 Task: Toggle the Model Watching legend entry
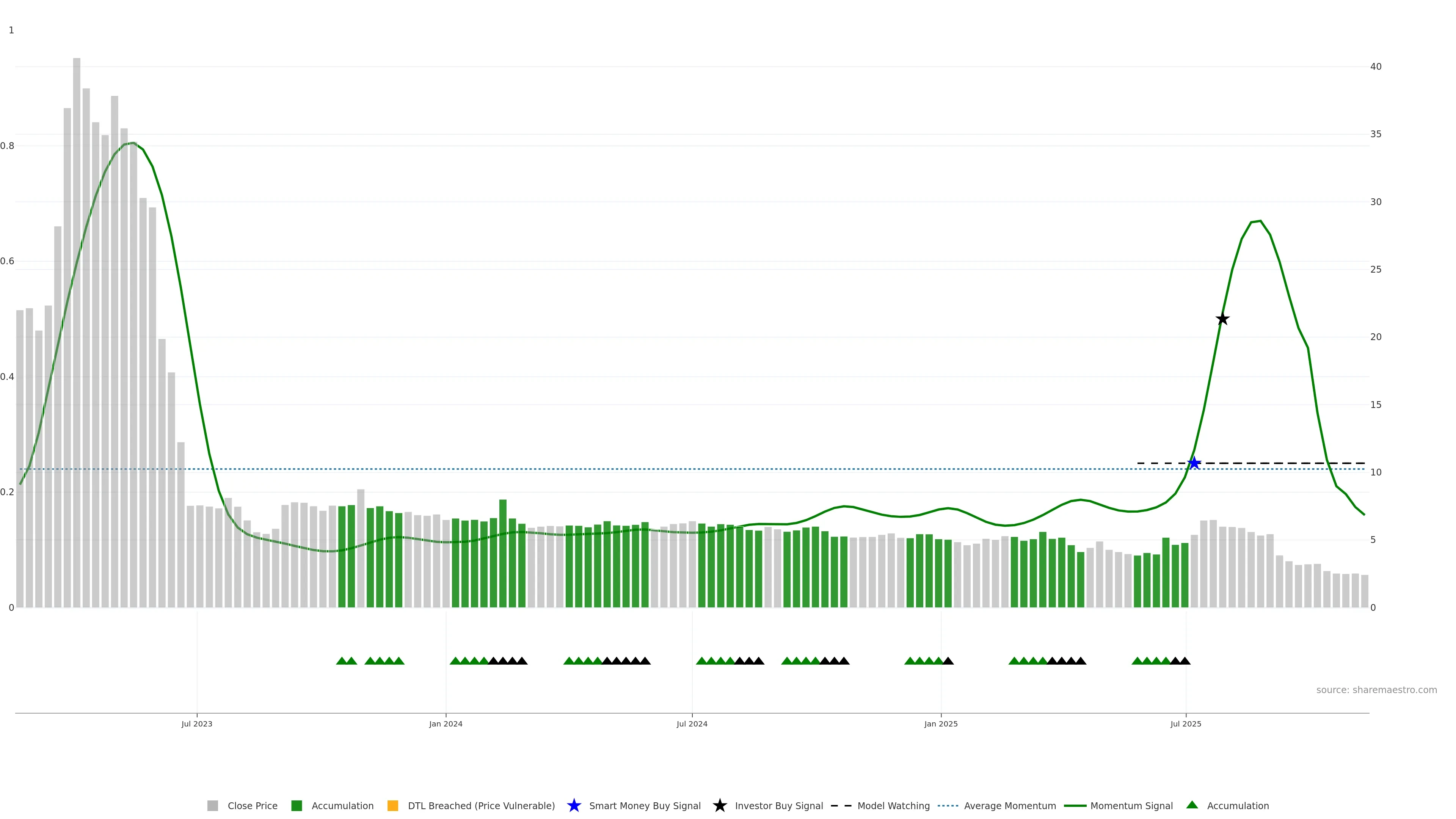click(x=893, y=805)
